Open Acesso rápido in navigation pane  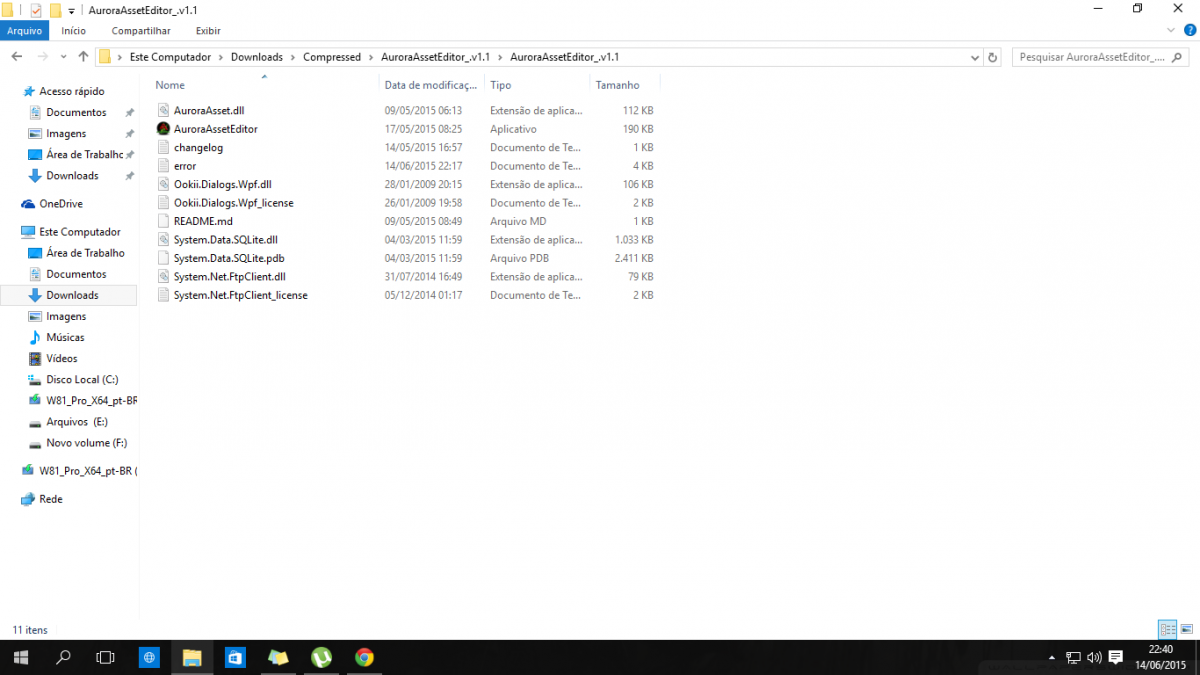coord(63,91)
